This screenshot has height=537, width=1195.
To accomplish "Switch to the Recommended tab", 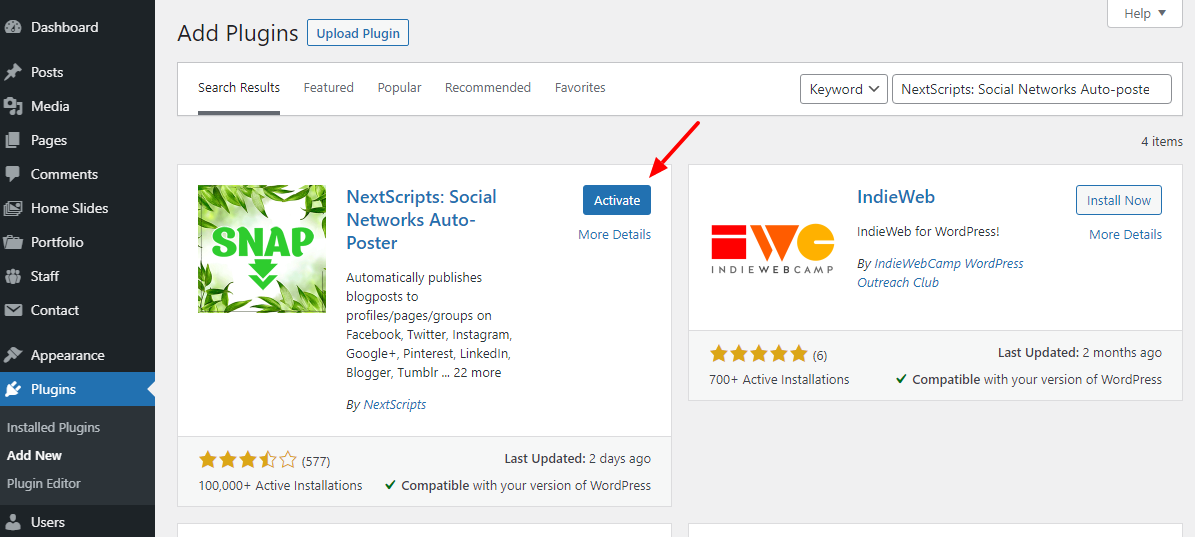I will pos(488,88).
